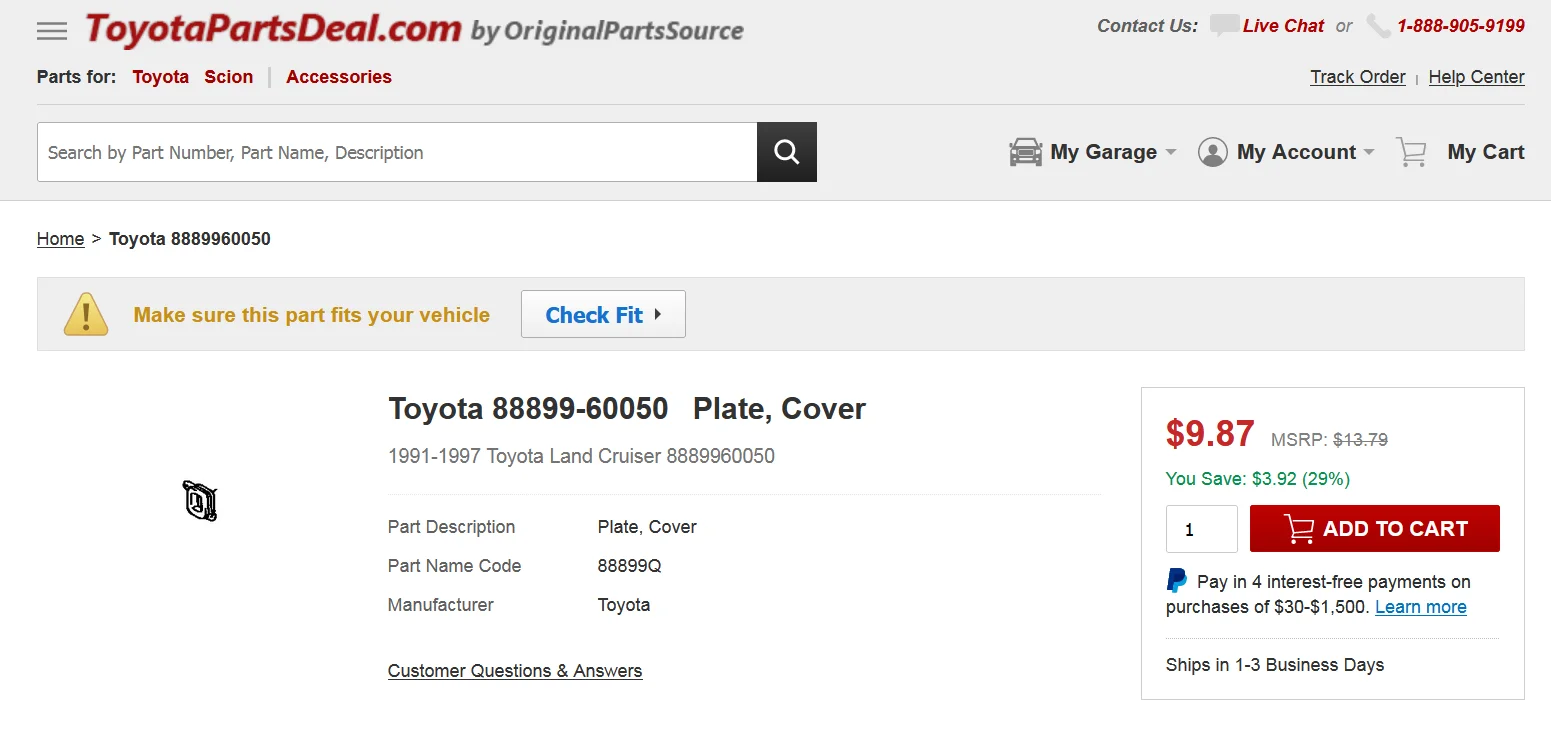Click the 1991-1997 Toyota Land Cruiser subtitle

(581, 456)
